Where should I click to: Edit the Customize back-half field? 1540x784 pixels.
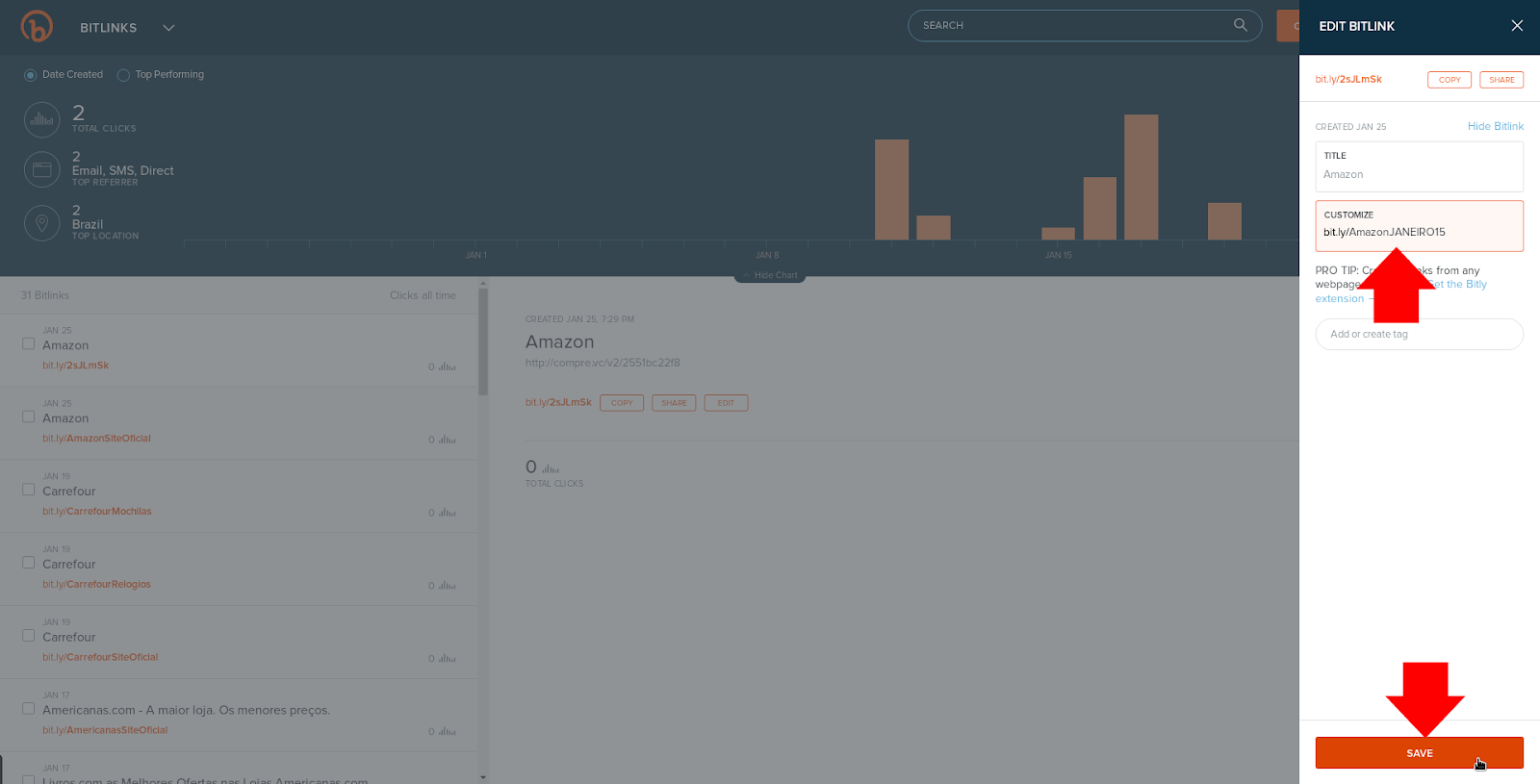click(1419, 226)
